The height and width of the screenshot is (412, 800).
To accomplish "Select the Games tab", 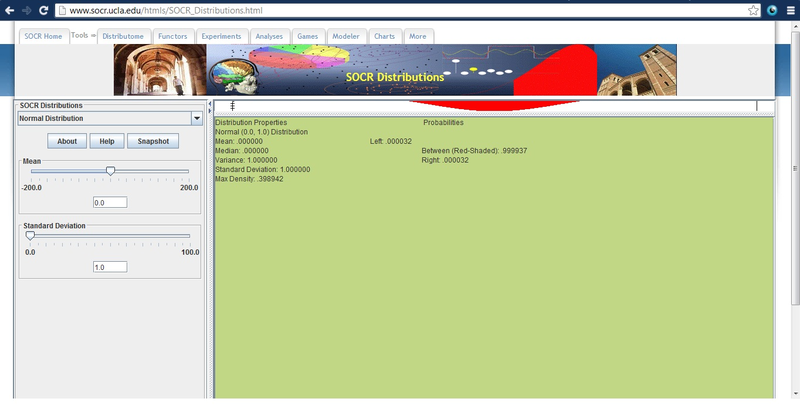I will (308, 36).
